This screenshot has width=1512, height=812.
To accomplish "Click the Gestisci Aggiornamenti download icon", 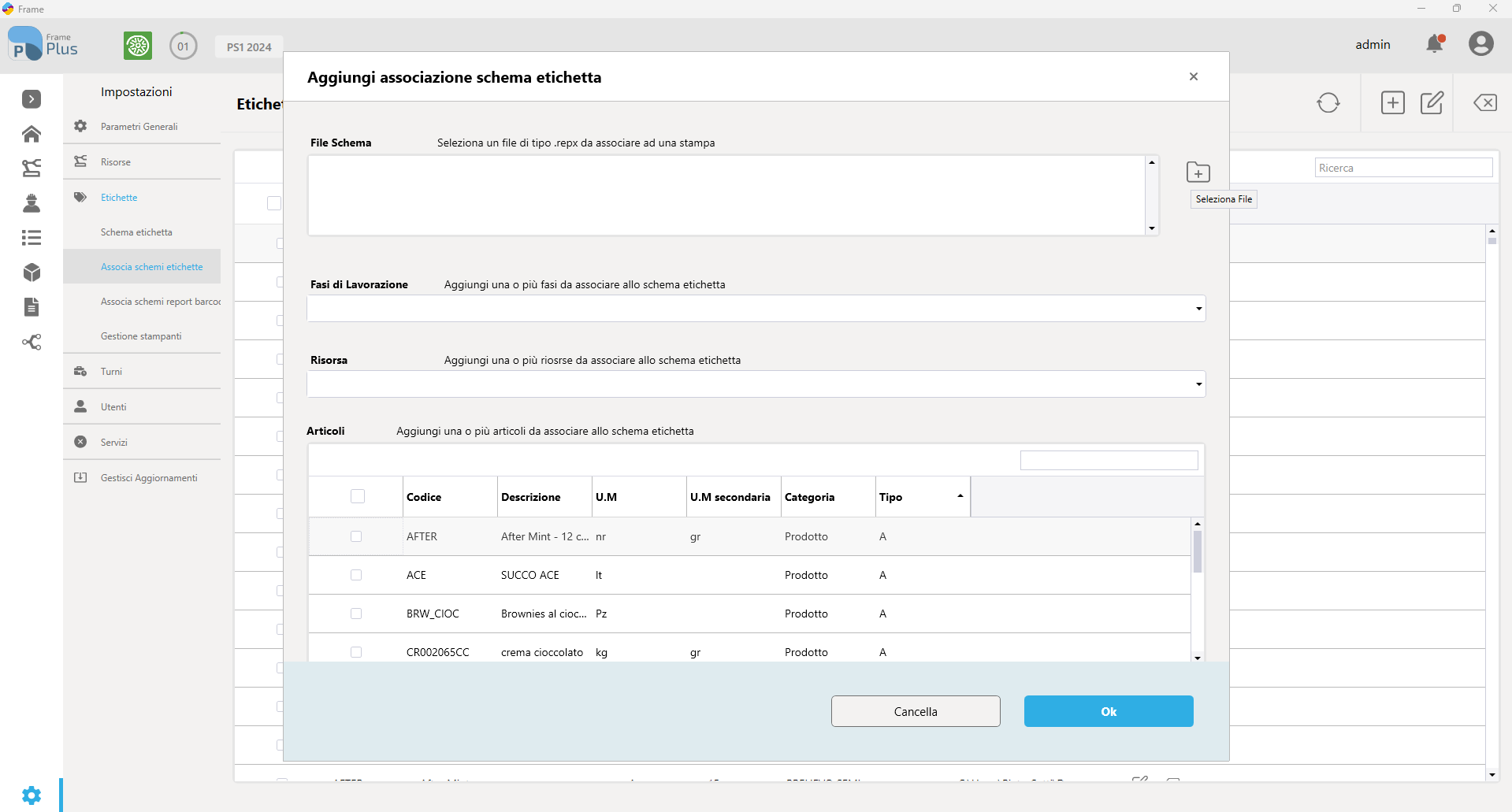I will tap(80, 477).
